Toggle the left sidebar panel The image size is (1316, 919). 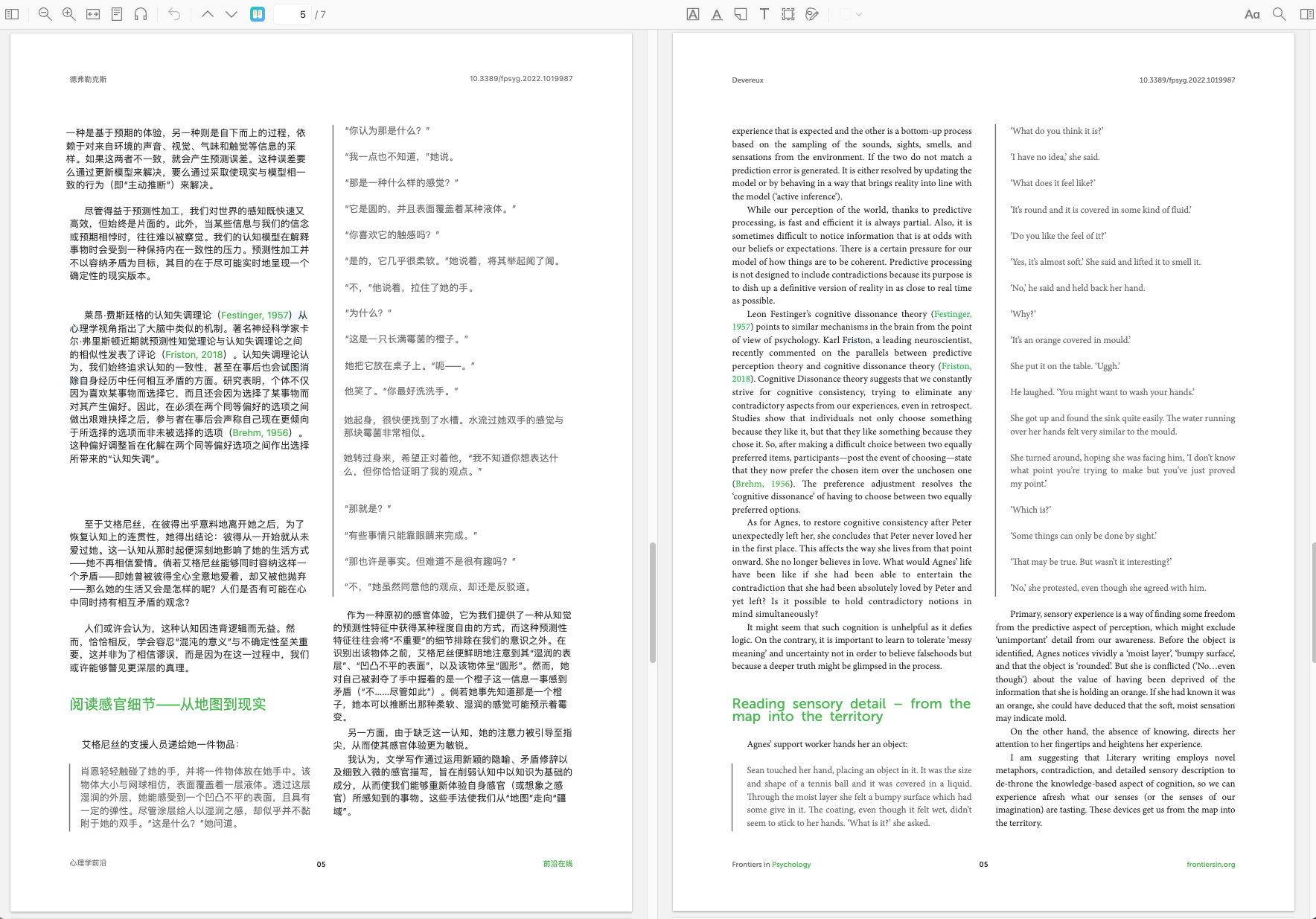(x=12, y=14)
